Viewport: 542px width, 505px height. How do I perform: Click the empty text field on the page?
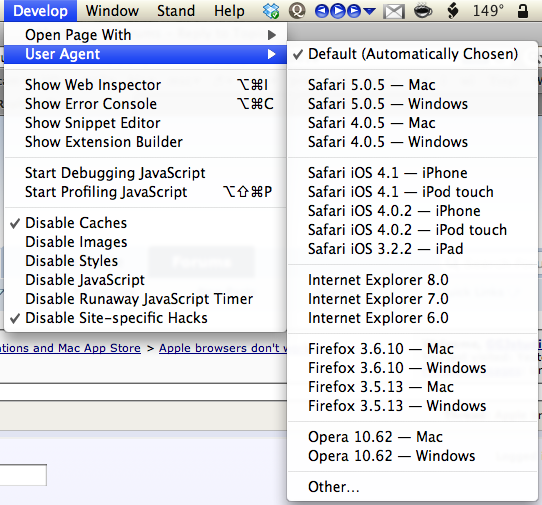point(23,475)
